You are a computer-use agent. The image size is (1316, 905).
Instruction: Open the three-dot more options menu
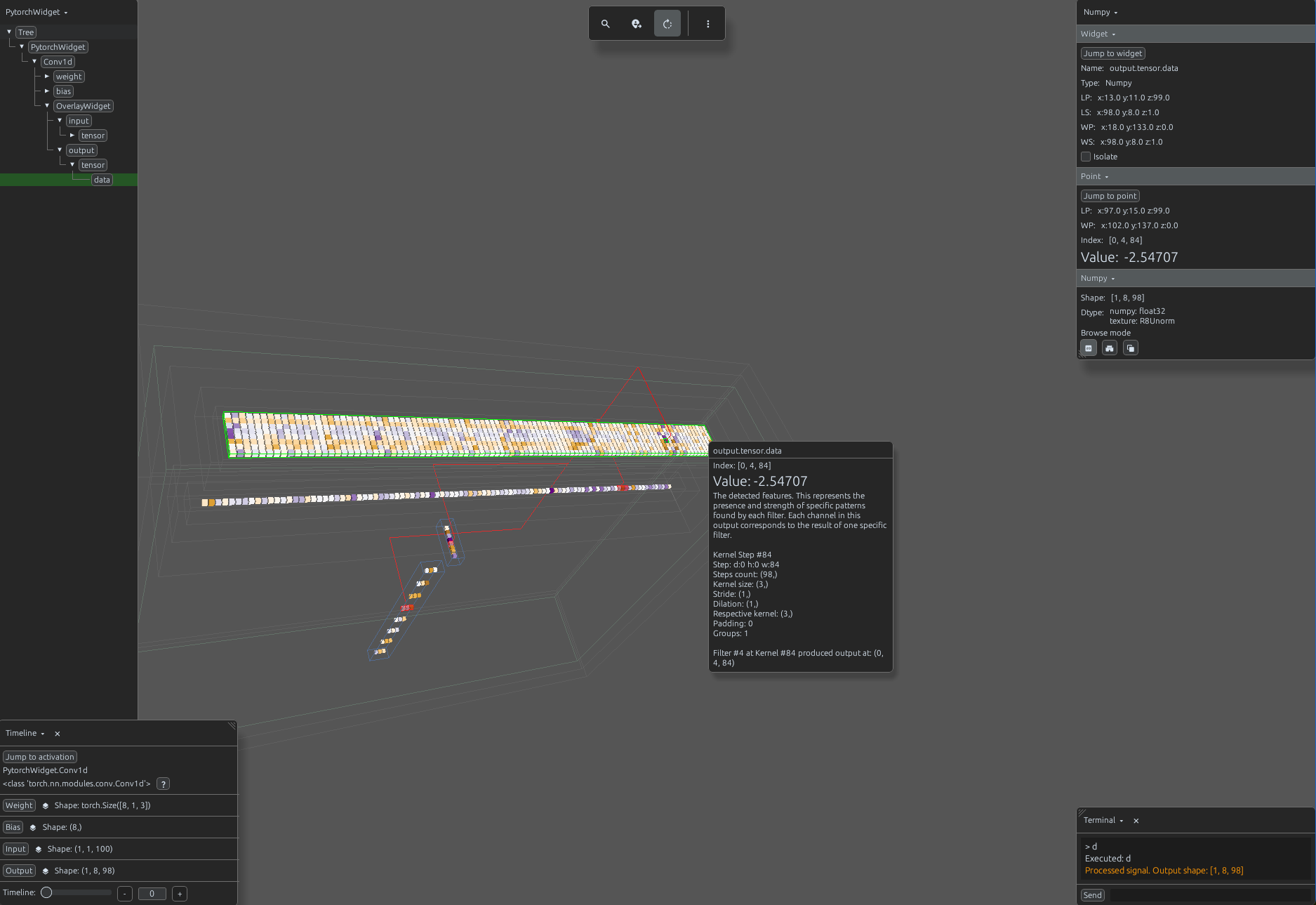(x=708, y=24)
